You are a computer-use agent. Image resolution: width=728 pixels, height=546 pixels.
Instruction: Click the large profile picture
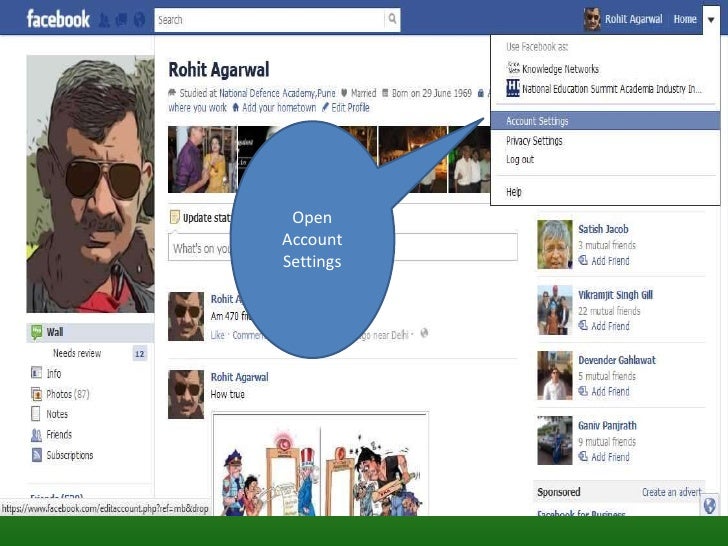tap(90, 184)
